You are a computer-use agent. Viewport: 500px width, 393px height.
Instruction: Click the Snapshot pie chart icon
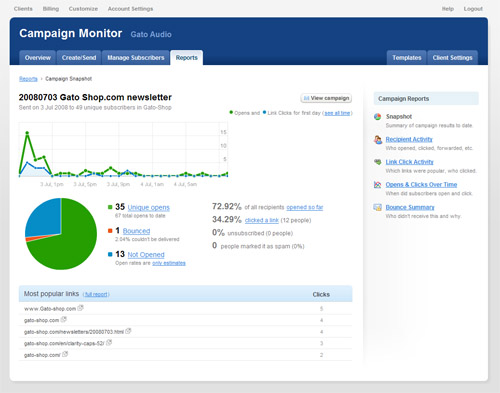377,117
